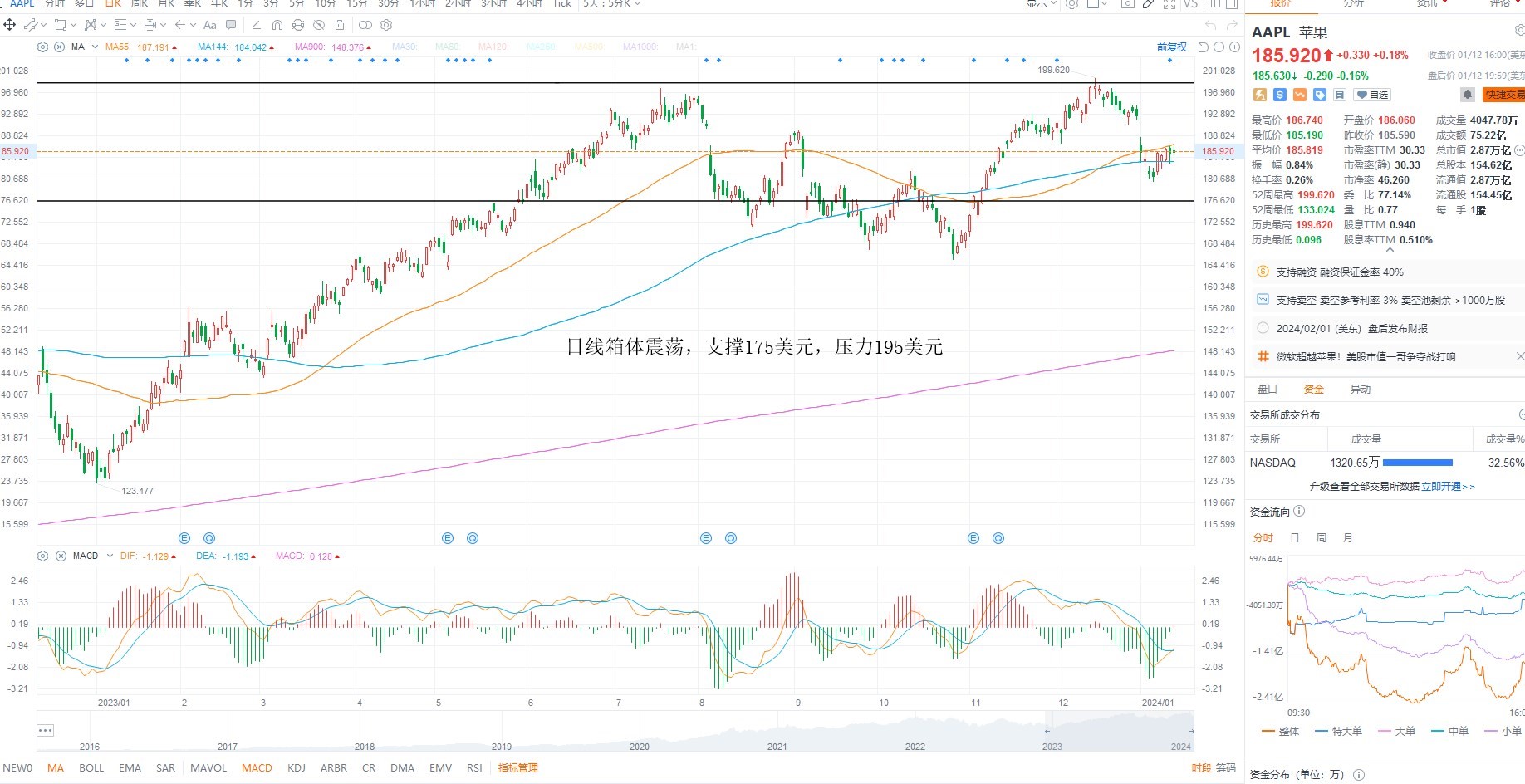This screenshot has height=784, width=1525.
Task: Click the 快捷交易 quick trade button
Action: [x=1504, y=95]
